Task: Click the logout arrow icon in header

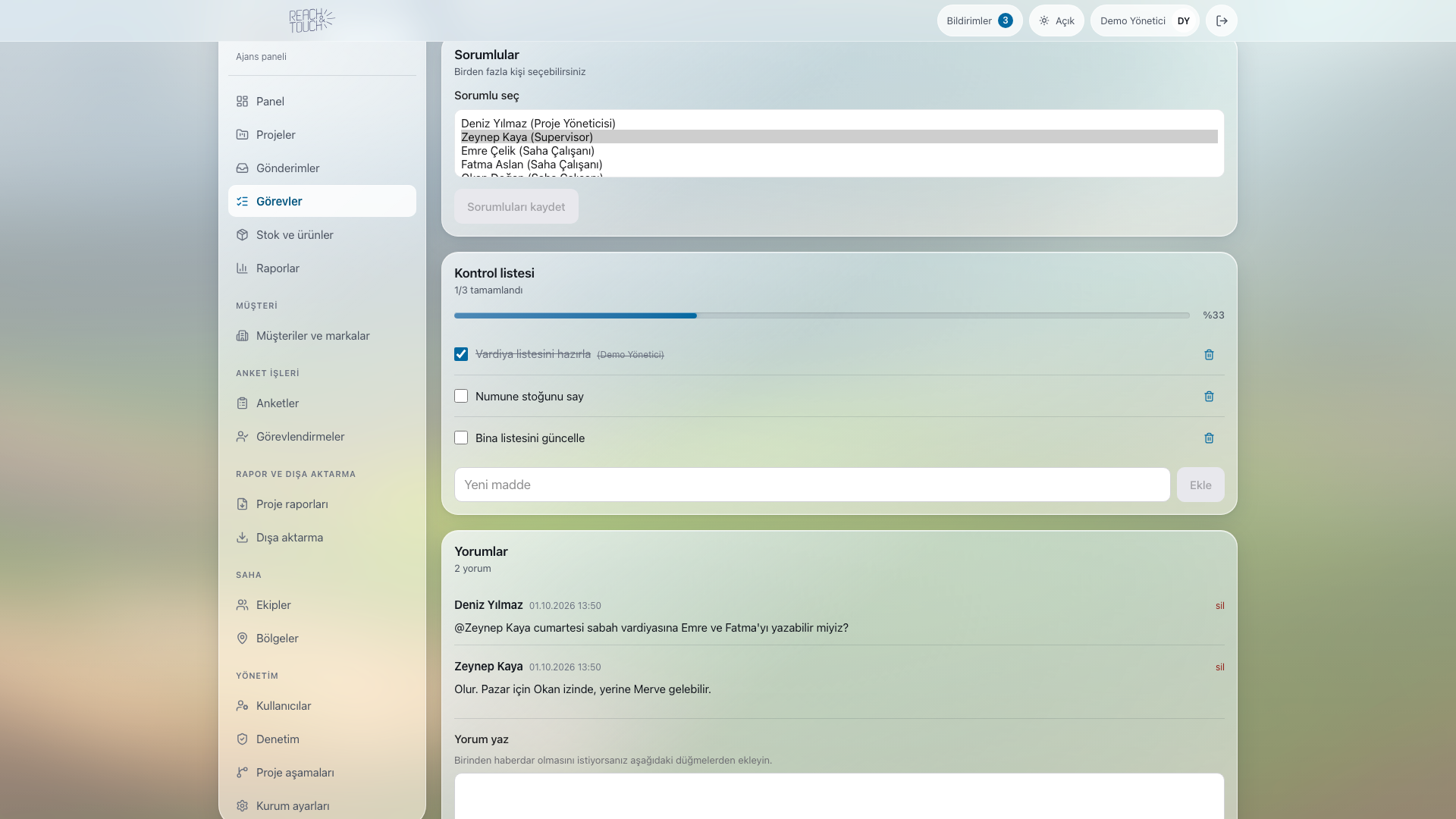Action: 1222,20
